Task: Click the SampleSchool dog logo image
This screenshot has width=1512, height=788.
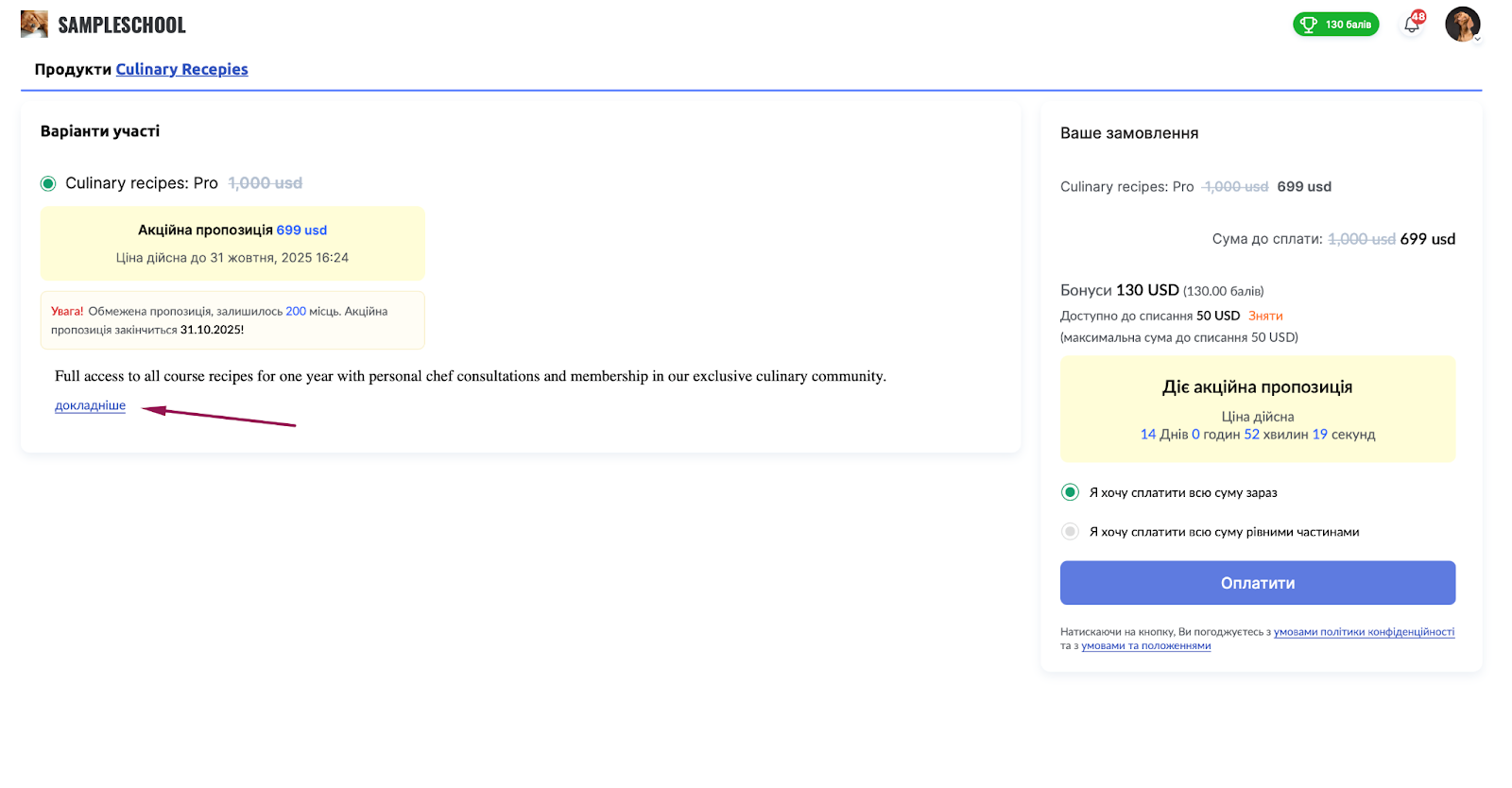Action: point(34,25)
